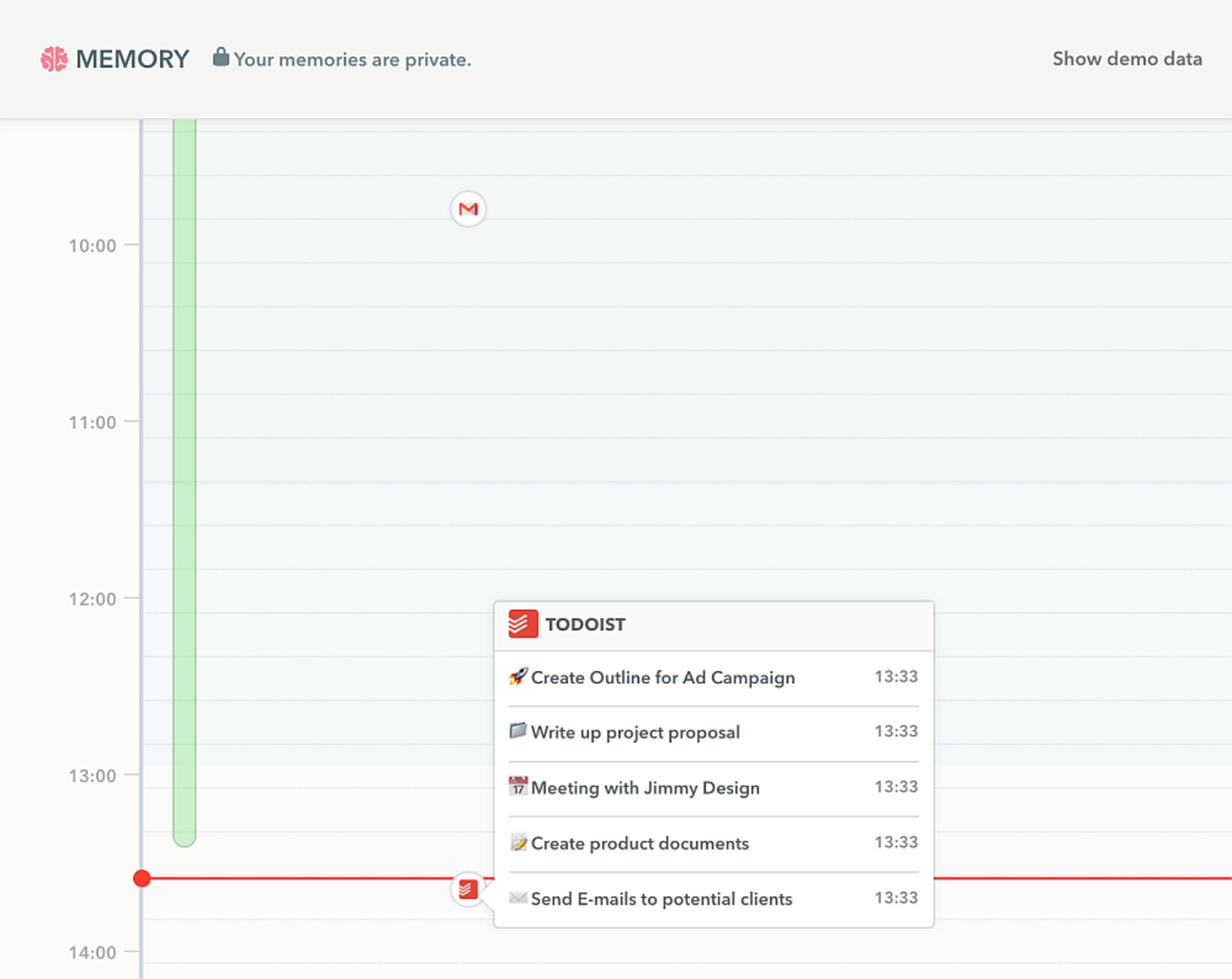The image size is (1232, 979).
Task: Click the memo emoji on Create product documents
Action: [x=518, y=842]
